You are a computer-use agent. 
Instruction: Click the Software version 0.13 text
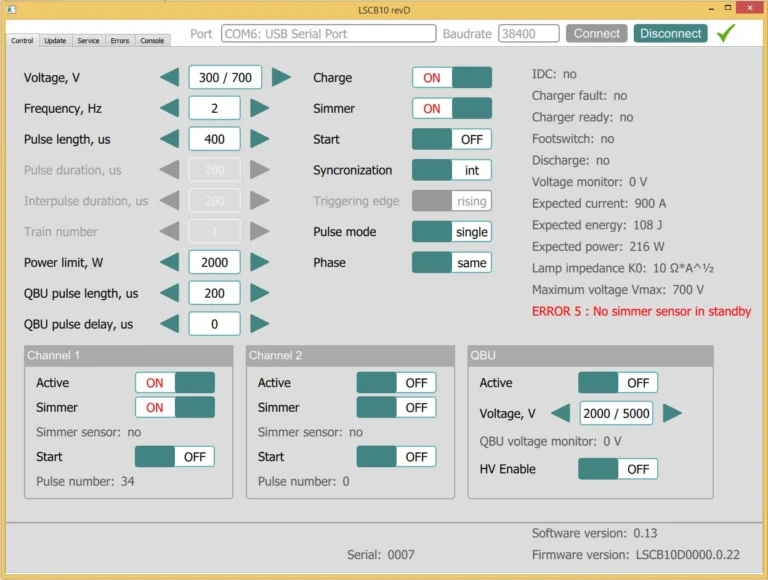[595, 533]
